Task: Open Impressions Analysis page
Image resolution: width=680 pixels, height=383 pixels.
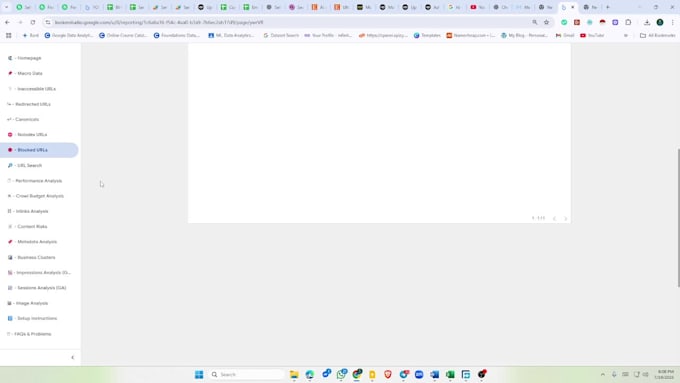Action: [39, 272]
